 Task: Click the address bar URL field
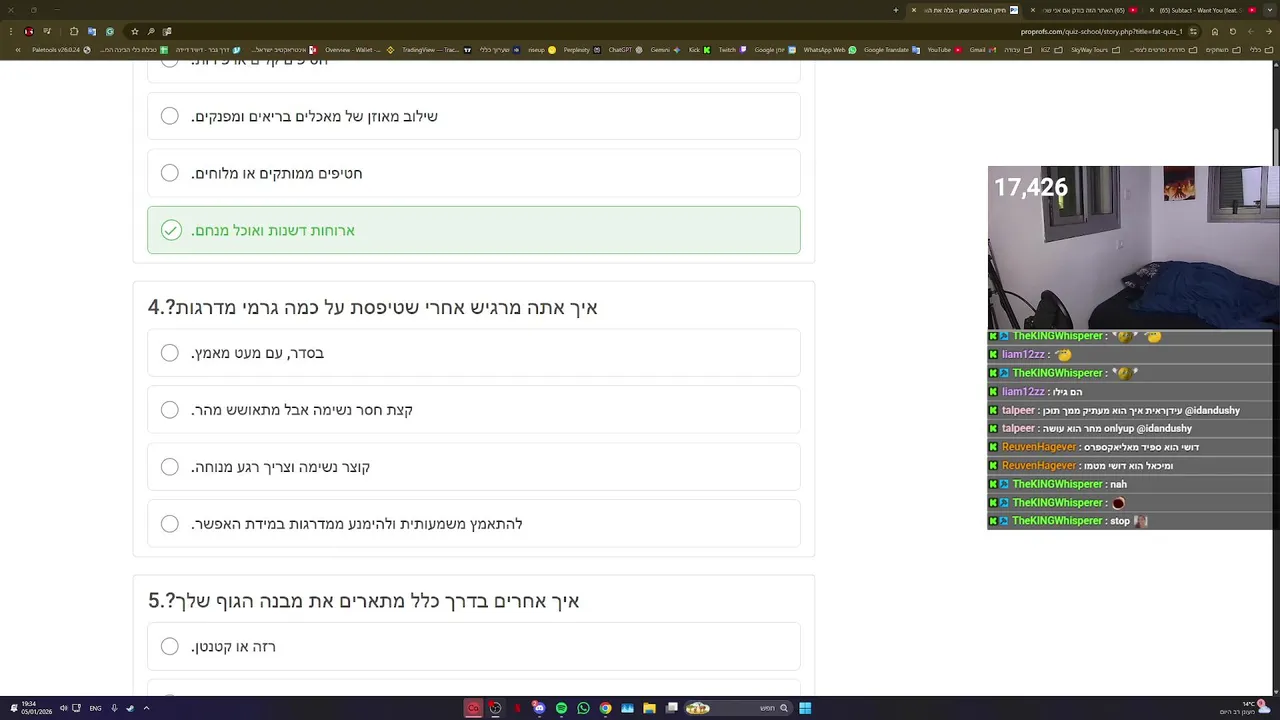point(660,31)
